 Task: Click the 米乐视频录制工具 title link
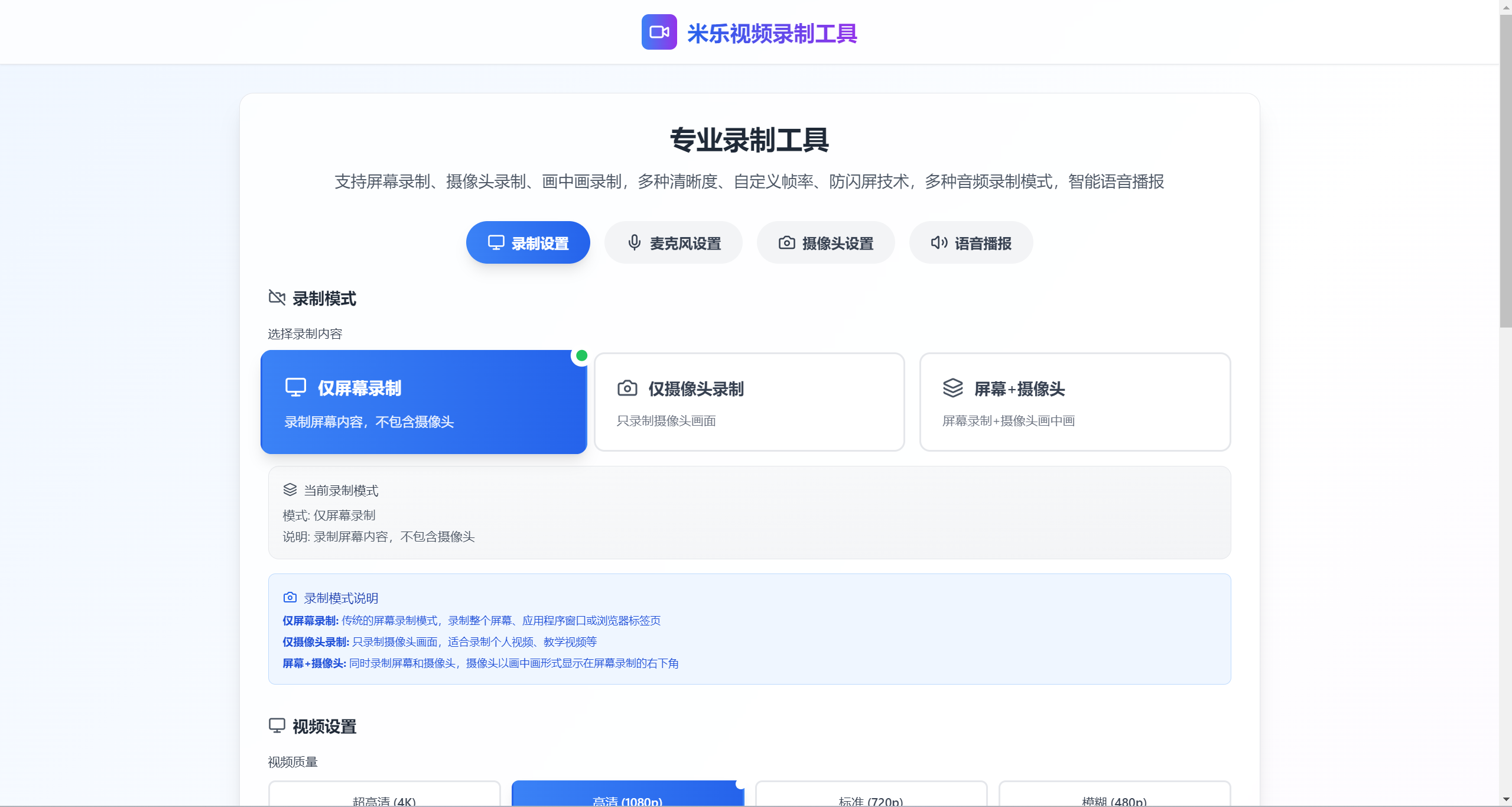(x=772, y=33)
